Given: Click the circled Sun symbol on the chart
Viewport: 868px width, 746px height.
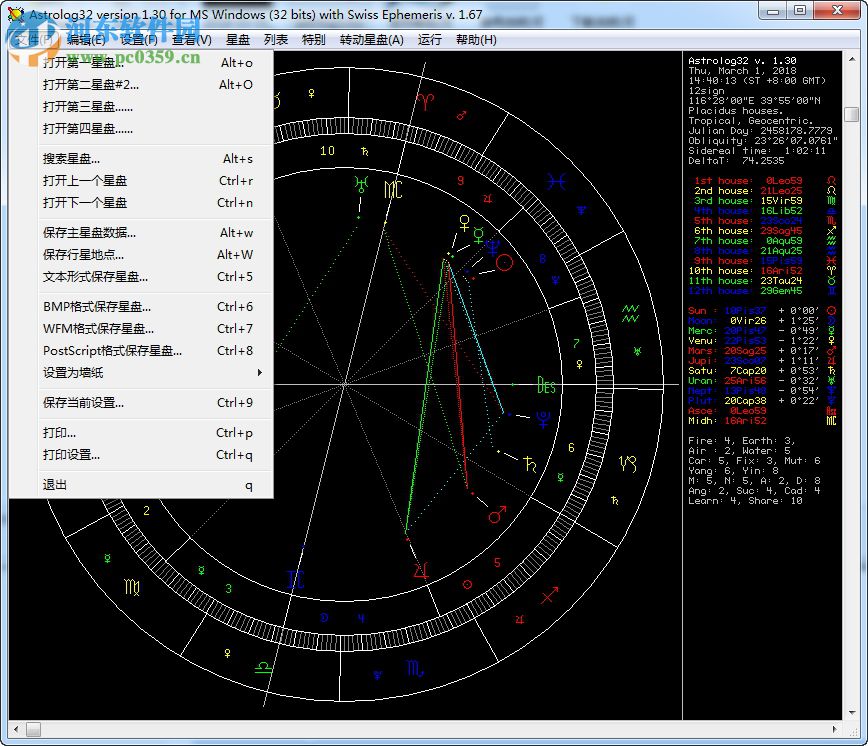Looking at the screenshot, I should click(504, 264).
